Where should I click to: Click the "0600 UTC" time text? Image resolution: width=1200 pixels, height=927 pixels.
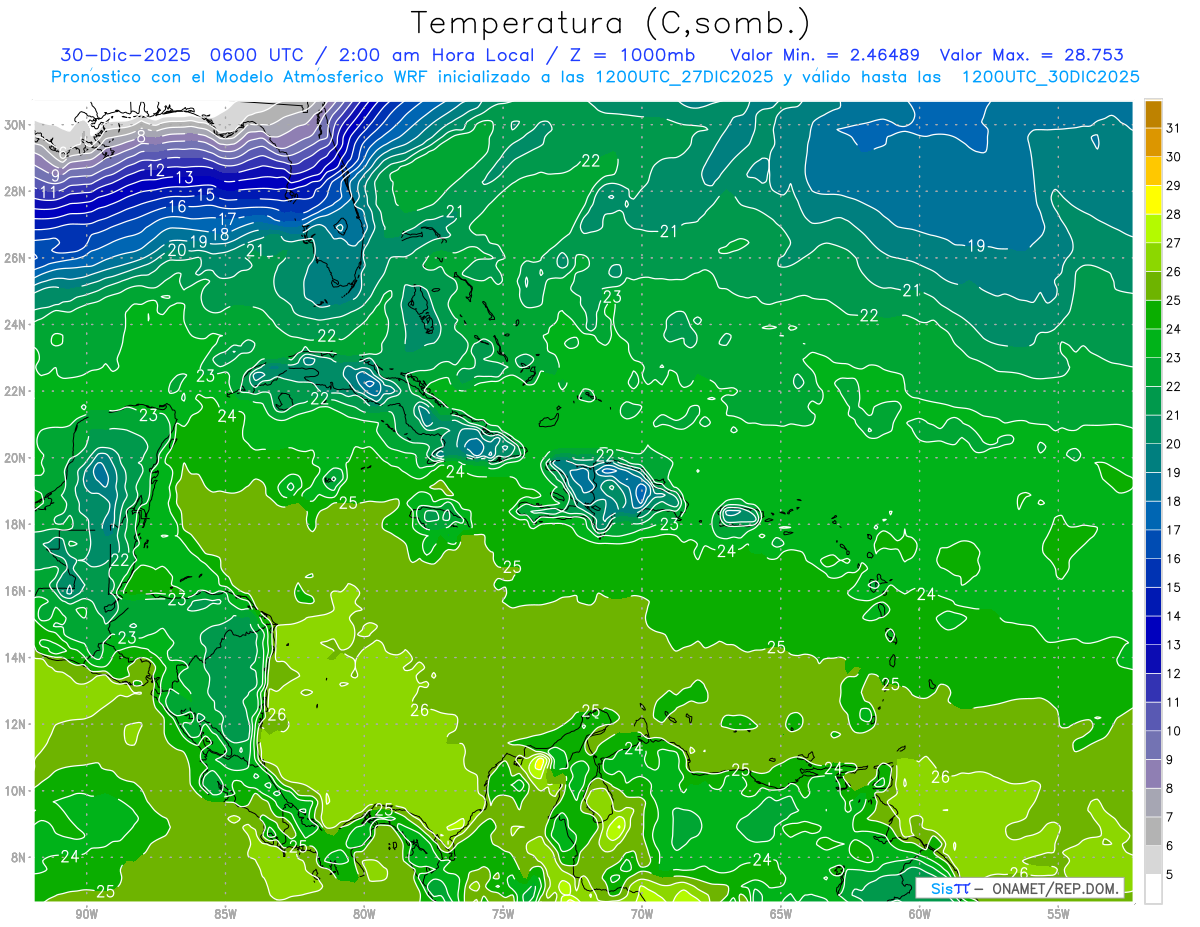(259, 55)
